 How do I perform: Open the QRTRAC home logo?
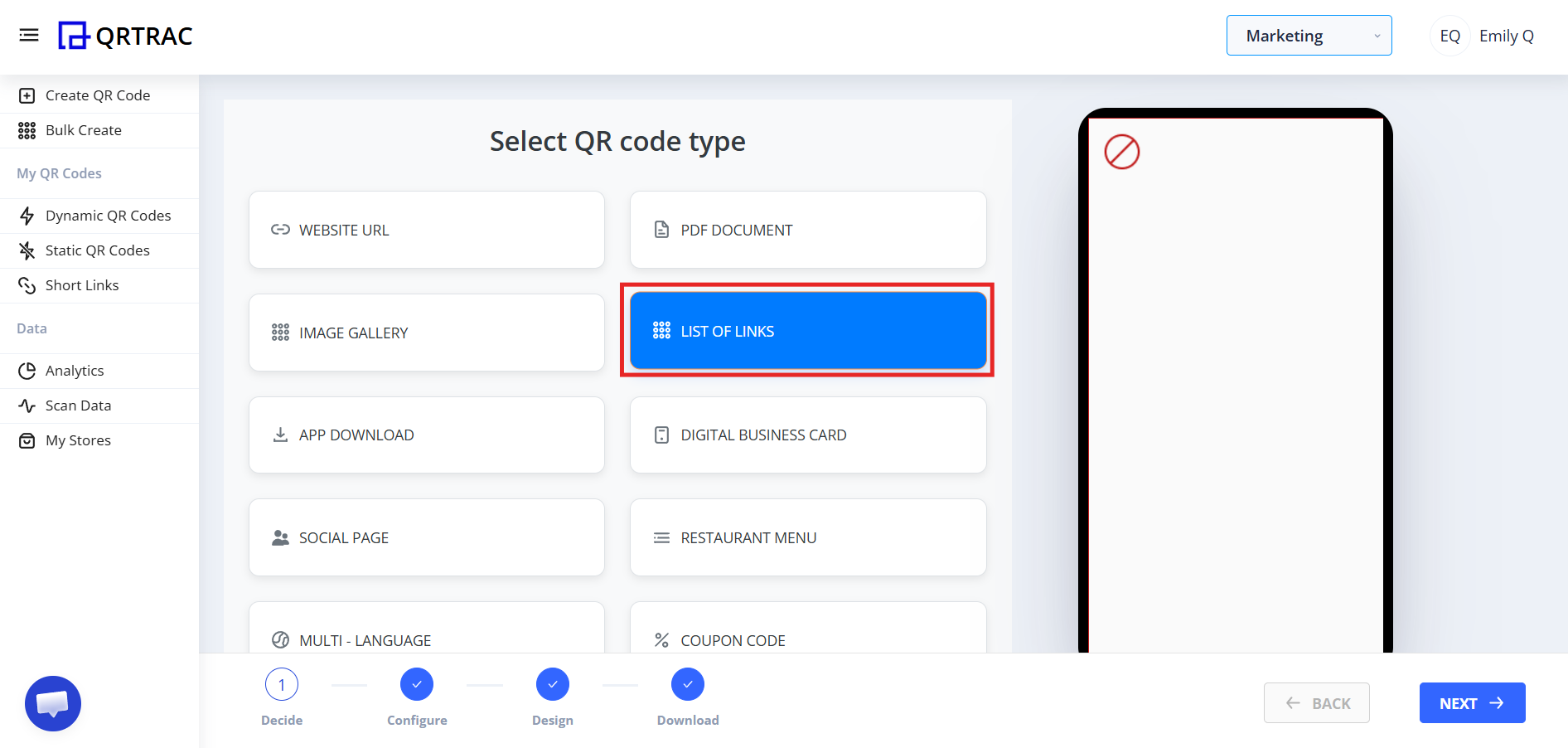pos(124,36)
